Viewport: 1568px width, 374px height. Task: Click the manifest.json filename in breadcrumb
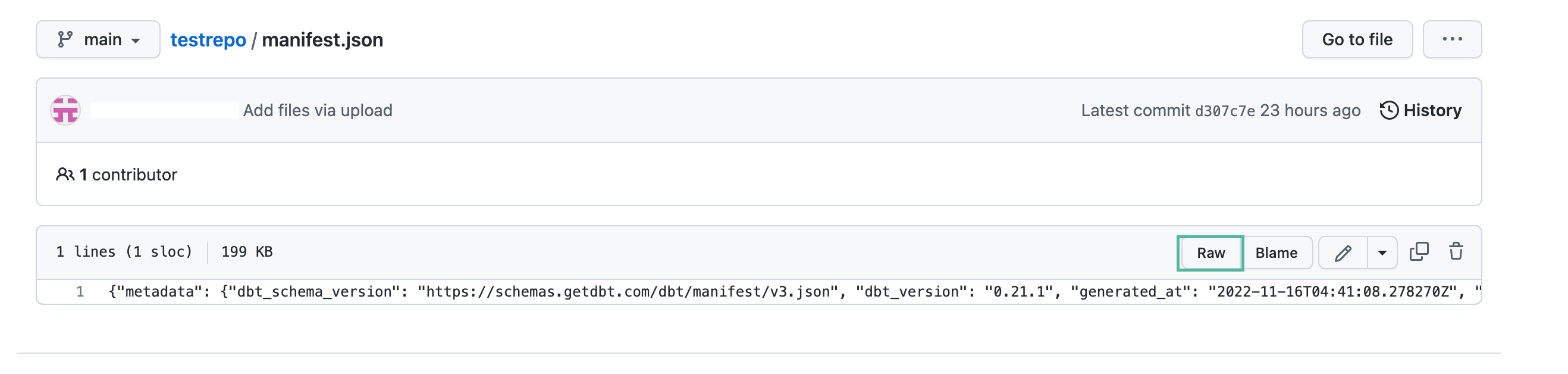point(322,39)
